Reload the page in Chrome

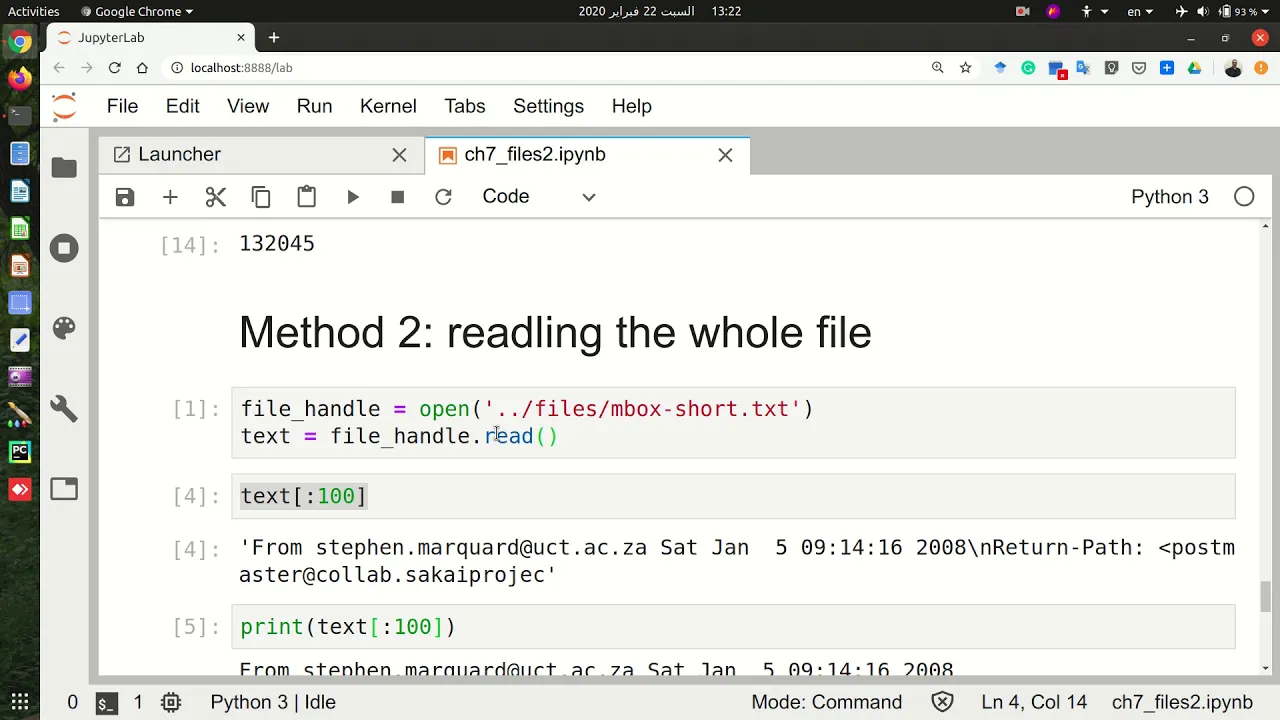(x=114, y=68)
